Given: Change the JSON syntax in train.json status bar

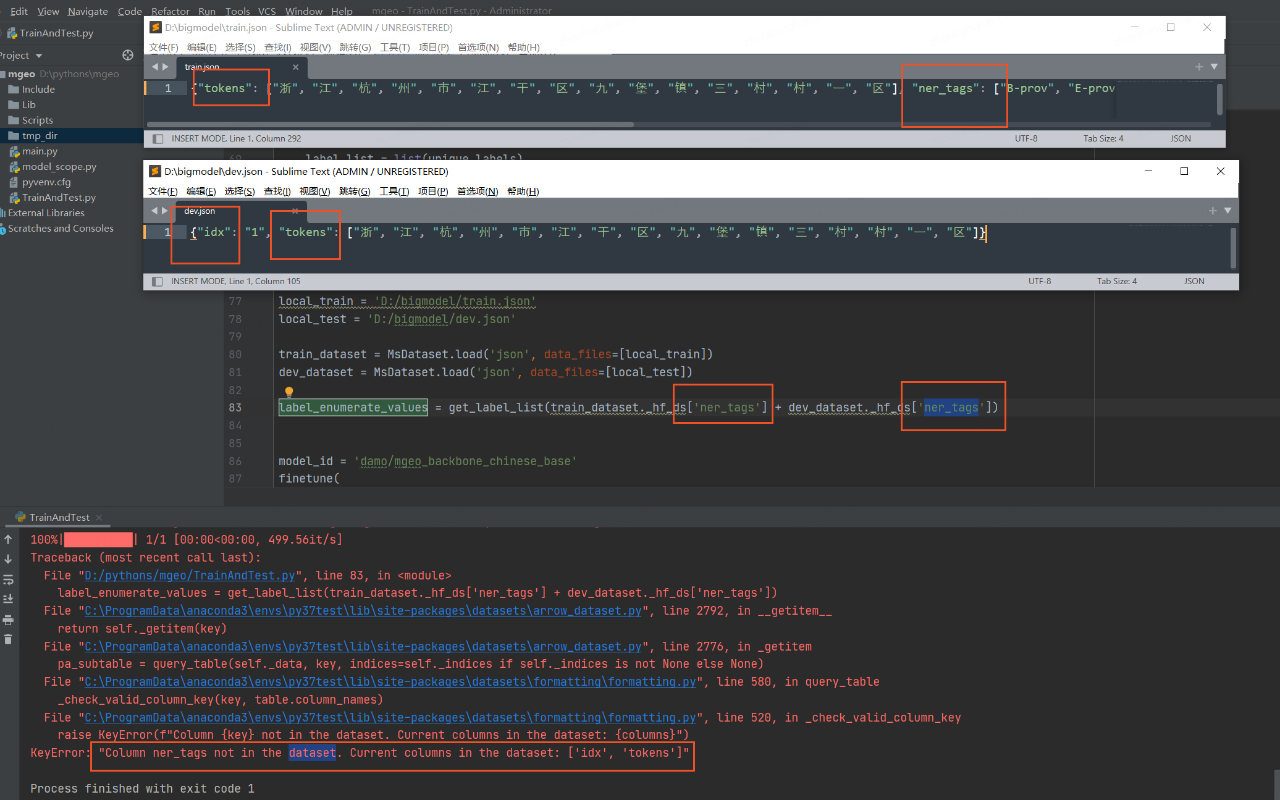Looking at the screenshot, I should pos(1180,138).
